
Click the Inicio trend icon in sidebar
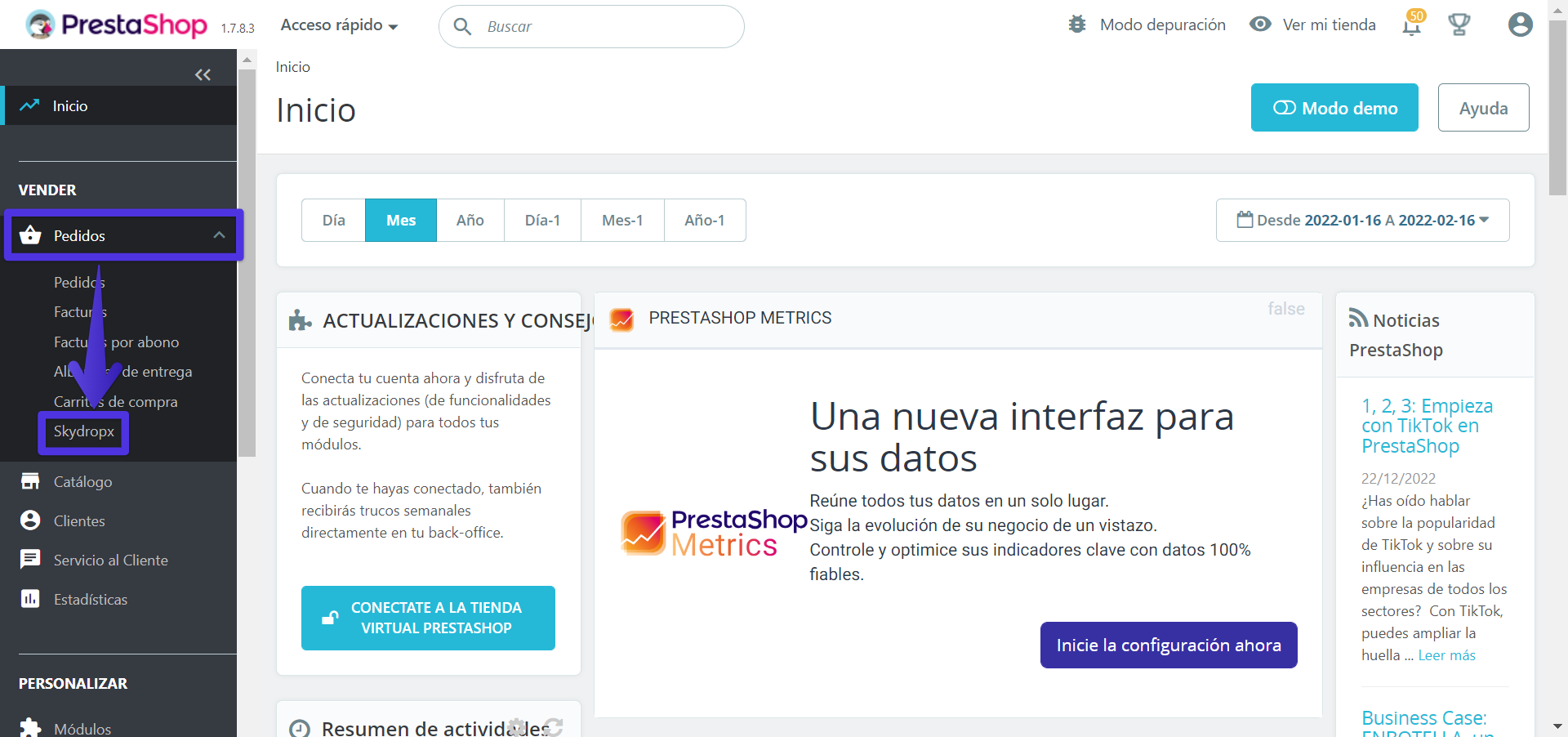tap(29, 105)
